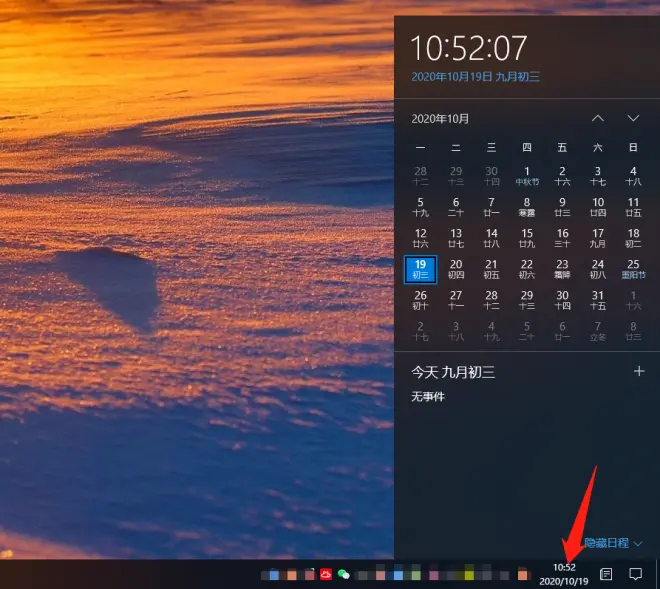Select today, October 19 初三
Viewport: 660px width, 589px height.
(x=420, y=269)
